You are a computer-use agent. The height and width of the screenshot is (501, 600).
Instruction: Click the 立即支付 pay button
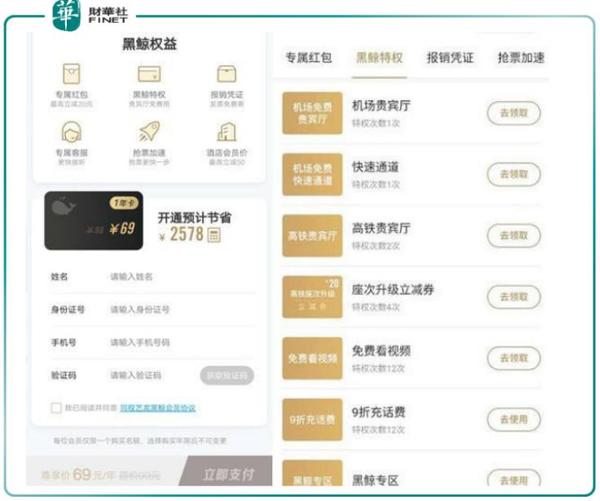click(226, 473)
